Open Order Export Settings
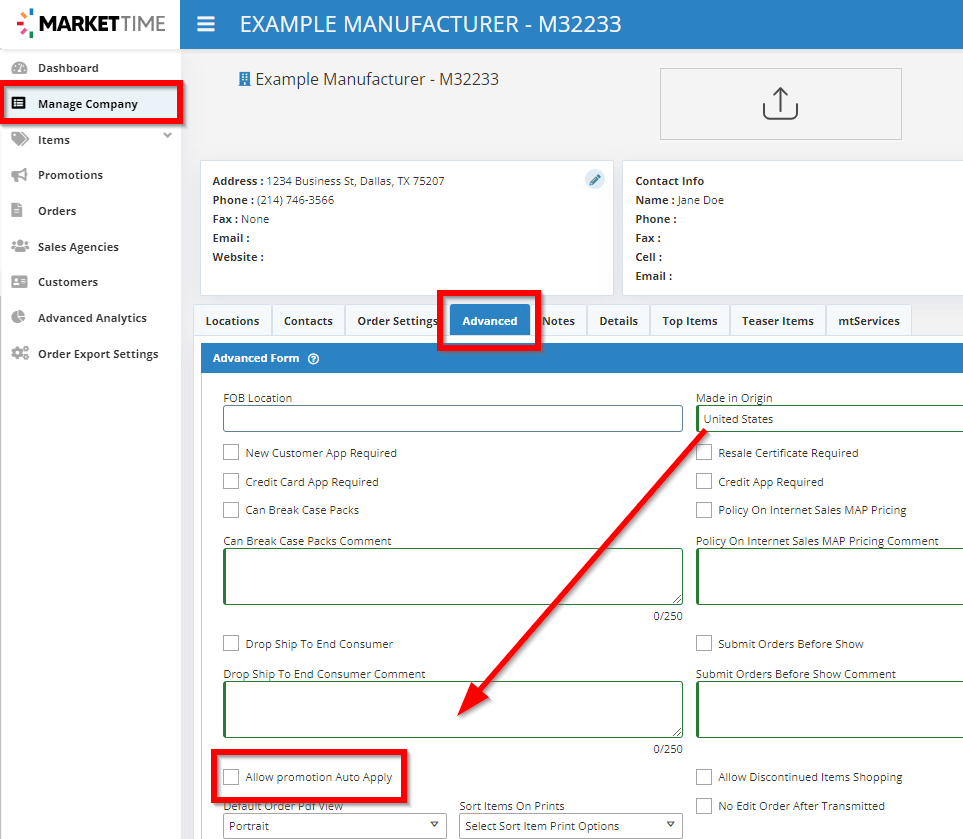This screenshot has width=963, height=839. click(90, 353)
